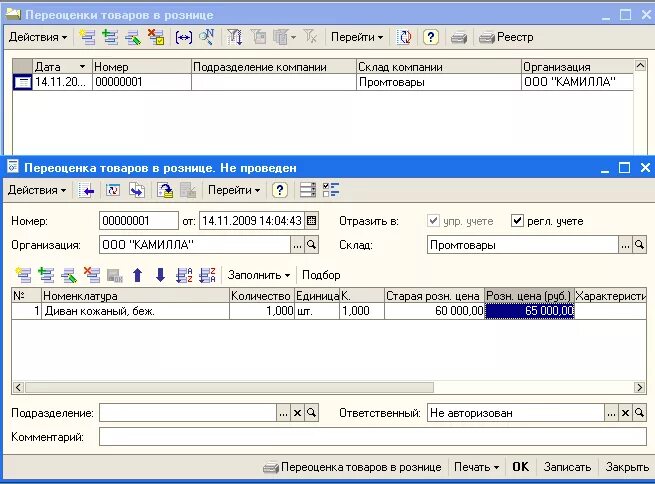This screenshot has height=484, width=655.
Task: Click the blue back arrow icon in the document toolbar
Action: pyautogui.click(x=87, y=190)
